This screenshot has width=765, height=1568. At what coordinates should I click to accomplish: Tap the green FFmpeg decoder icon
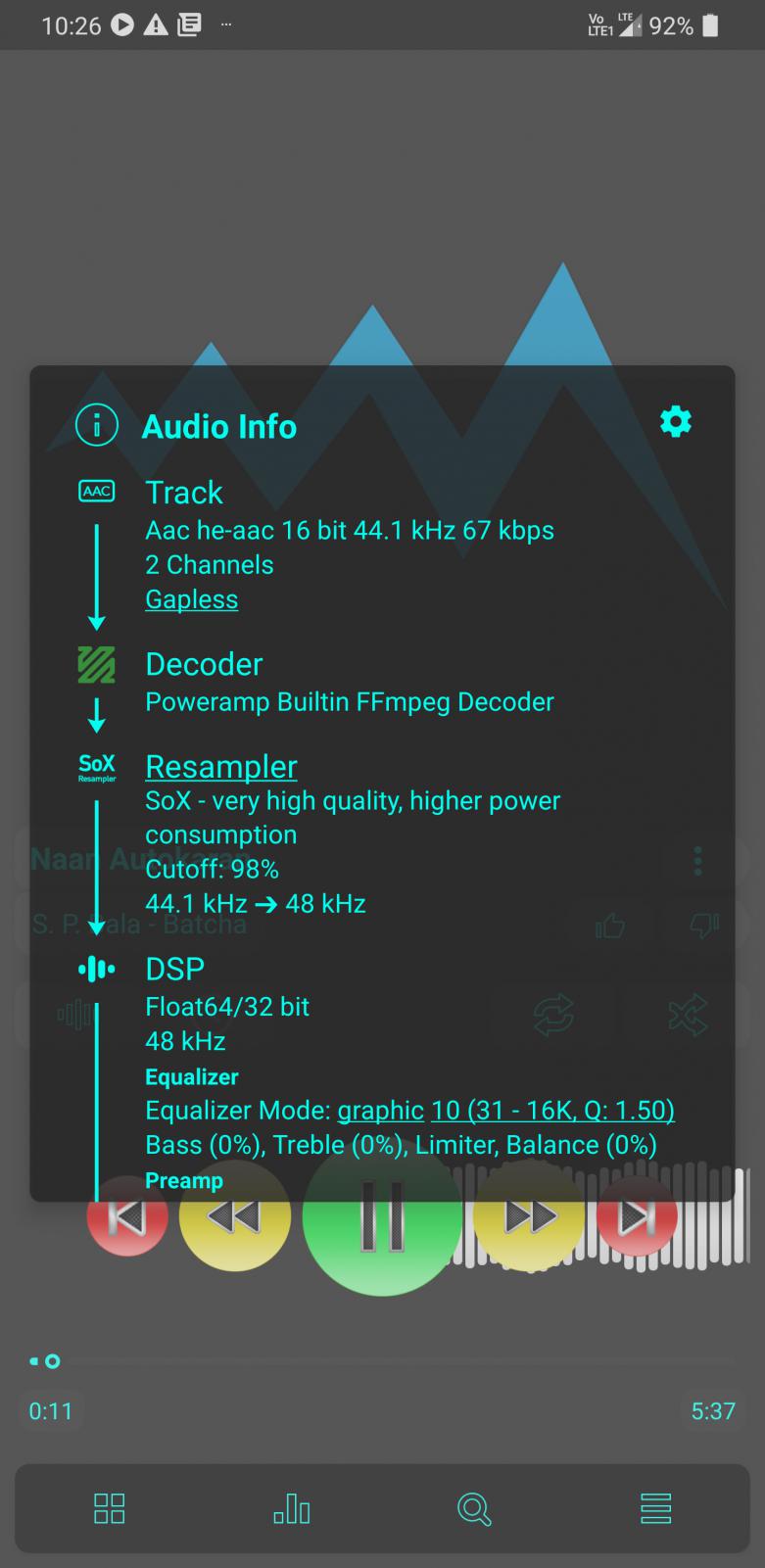click(x=96, y=665)
